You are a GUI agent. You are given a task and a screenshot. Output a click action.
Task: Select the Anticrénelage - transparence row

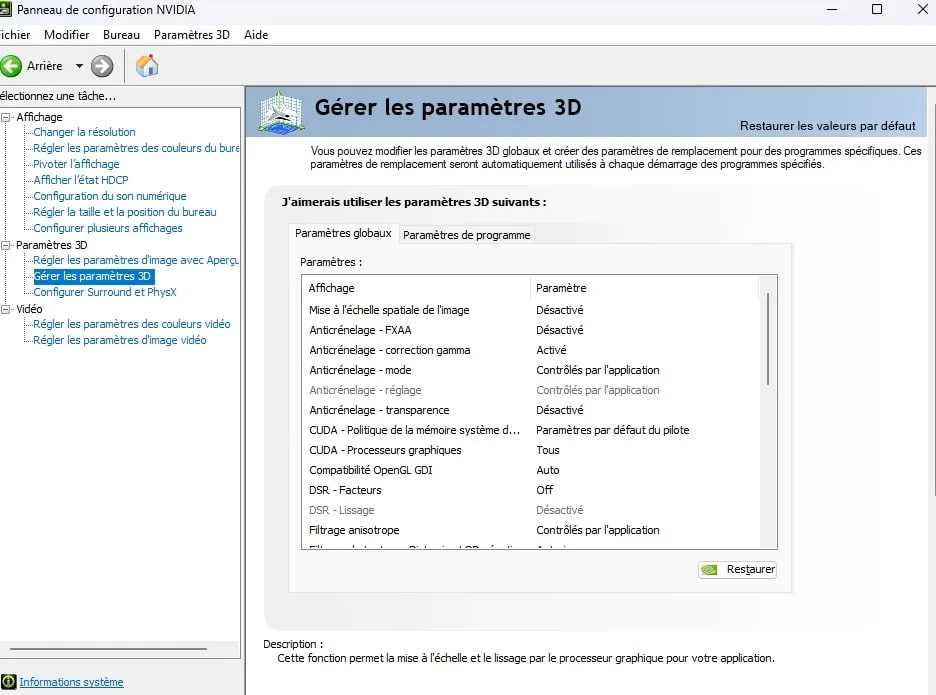530,410
